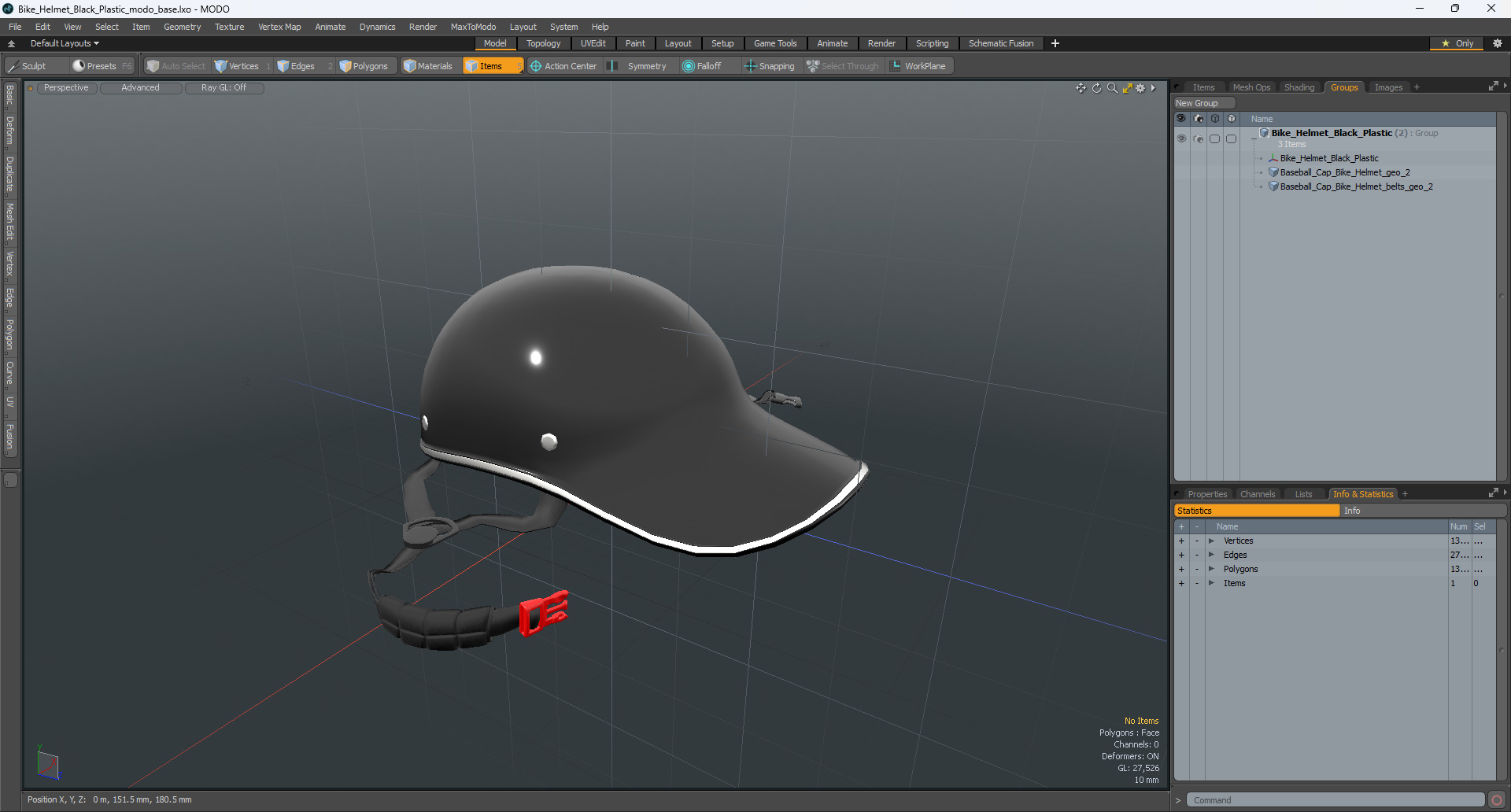The width and height of the screenshot is (1511, 812).
Task: Add a new layout tab with plus
Action: point(1055,43)
